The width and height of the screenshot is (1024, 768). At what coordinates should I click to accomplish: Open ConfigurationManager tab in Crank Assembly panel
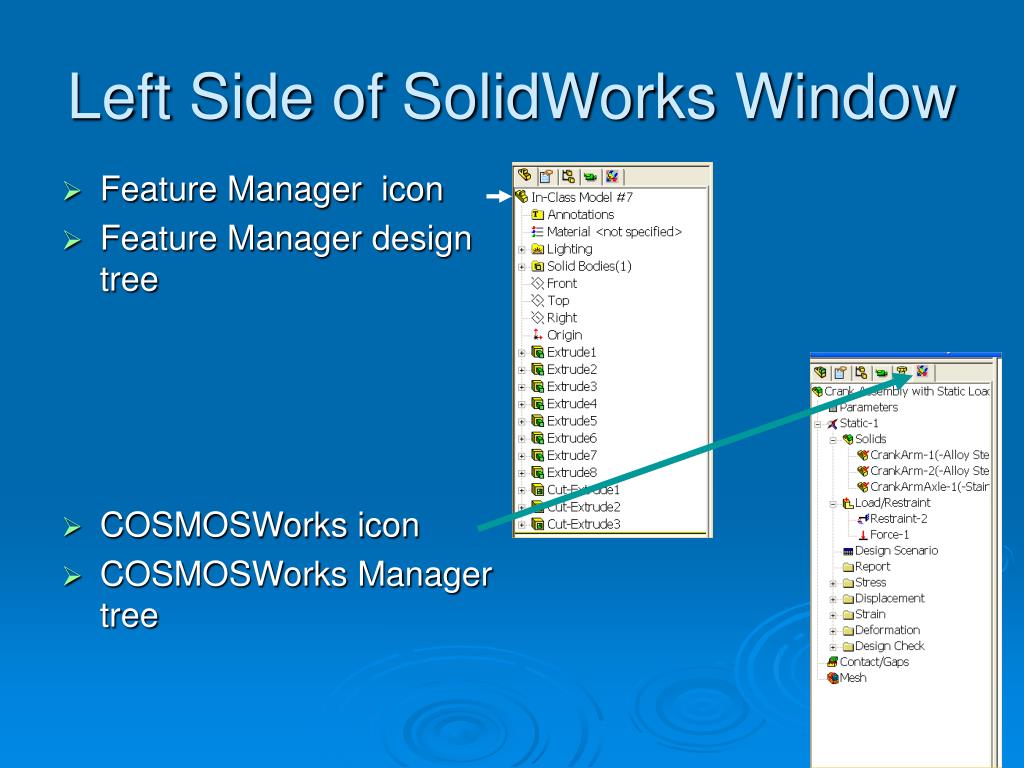pyautogui.click(x=861, y=372)
